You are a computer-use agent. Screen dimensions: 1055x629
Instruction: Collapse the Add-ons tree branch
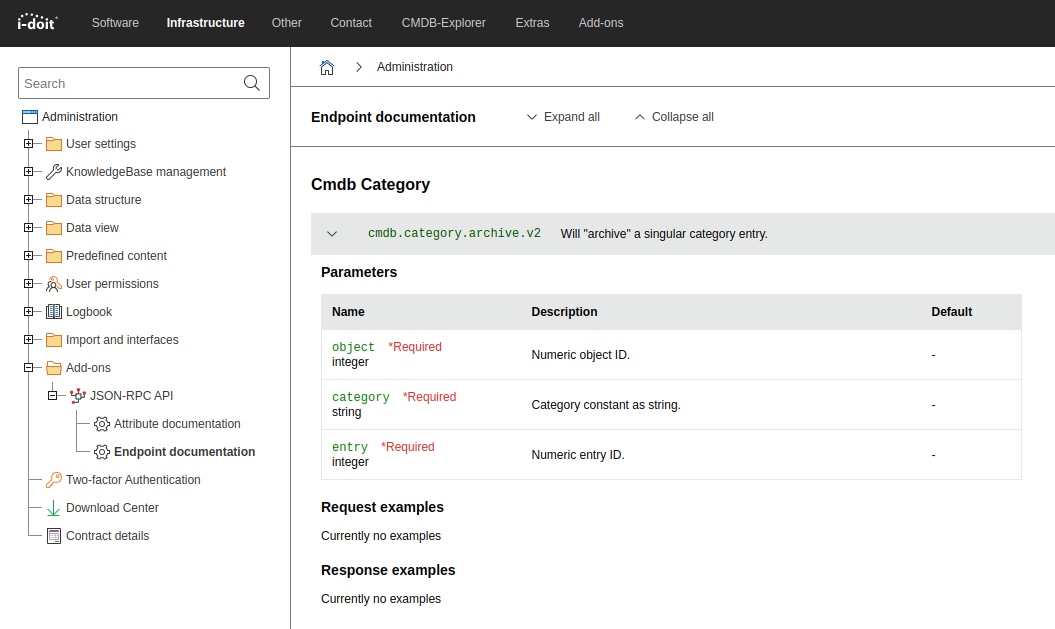point(30,367)
